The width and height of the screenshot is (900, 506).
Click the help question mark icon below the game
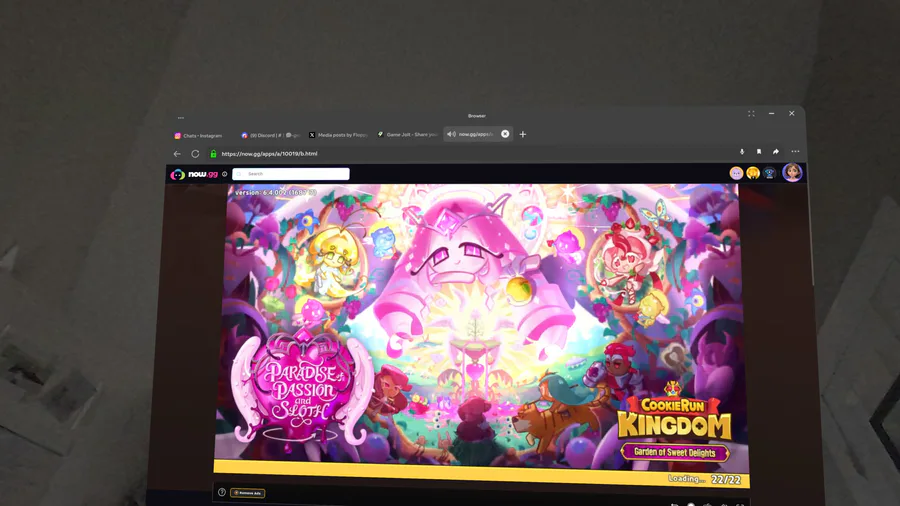pos(222,492)
